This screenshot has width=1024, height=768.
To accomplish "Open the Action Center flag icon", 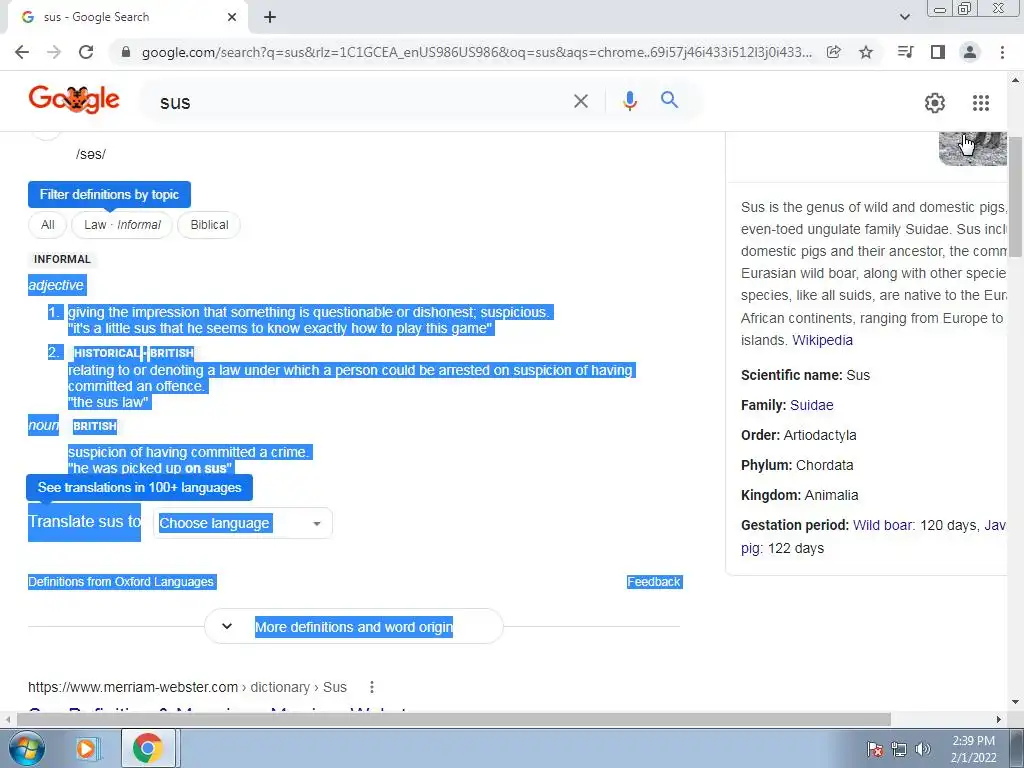I will click(x=874, y=749).
